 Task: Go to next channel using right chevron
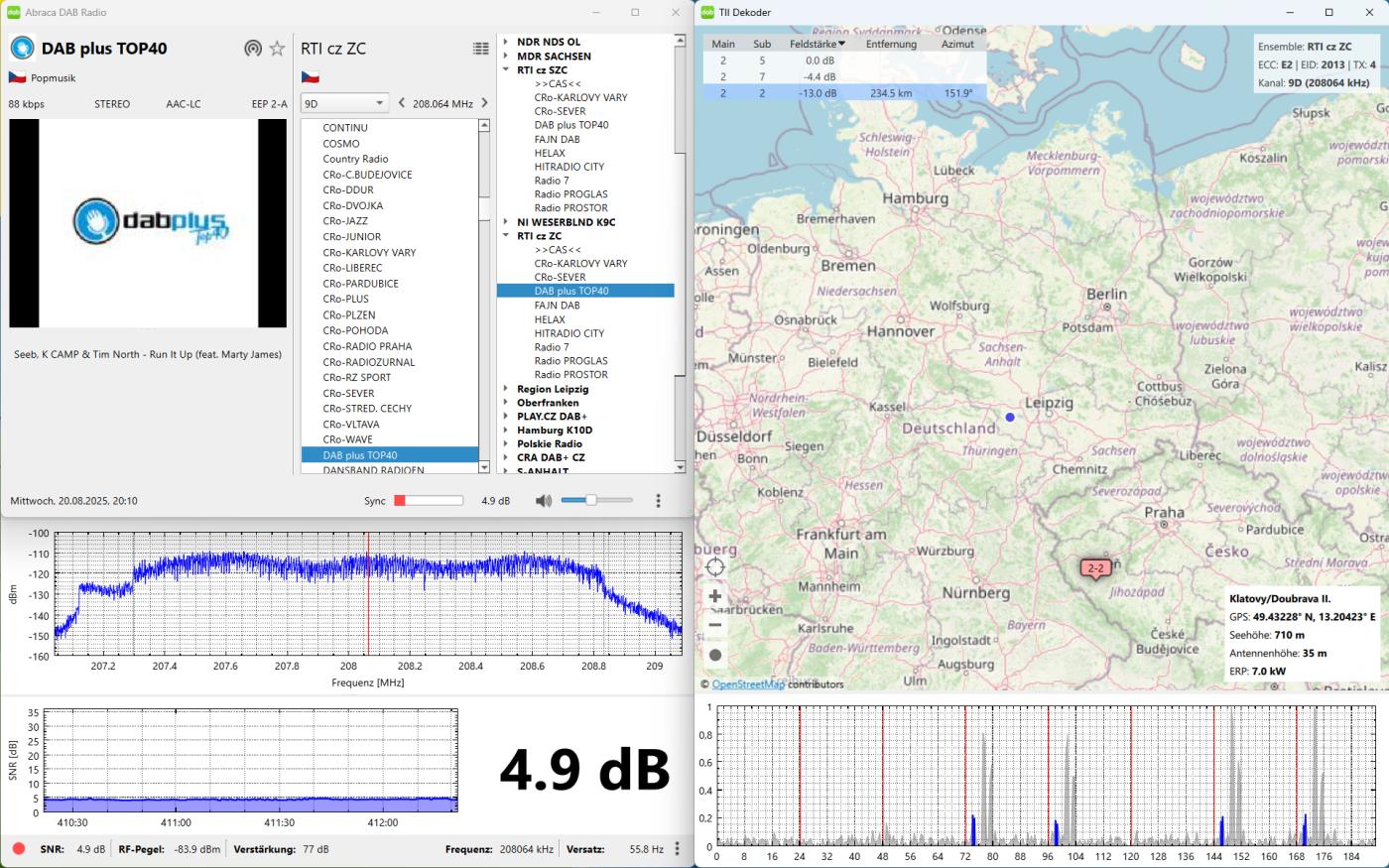point(484,103)
